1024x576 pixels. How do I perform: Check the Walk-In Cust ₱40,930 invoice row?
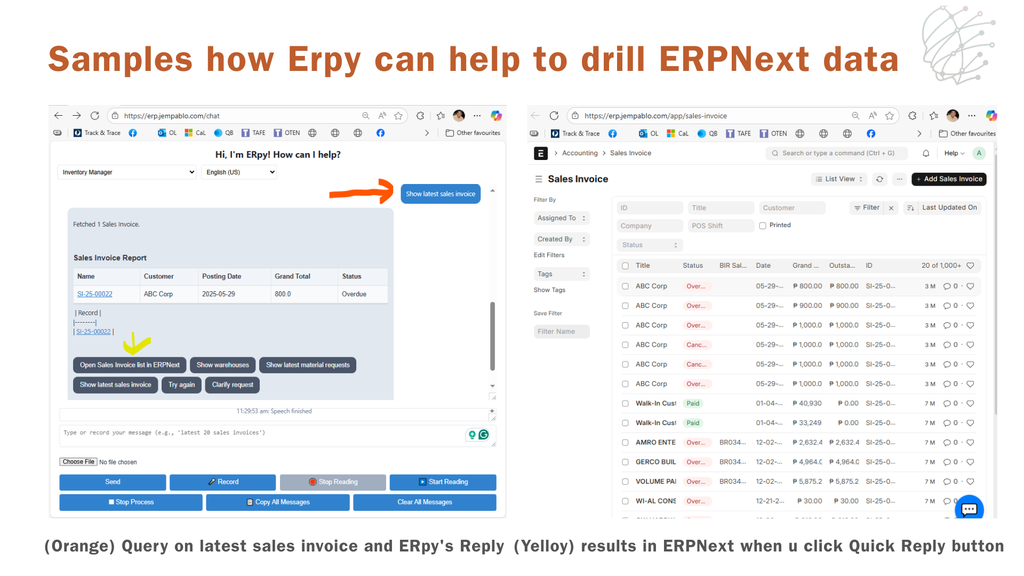click(626, 404)
